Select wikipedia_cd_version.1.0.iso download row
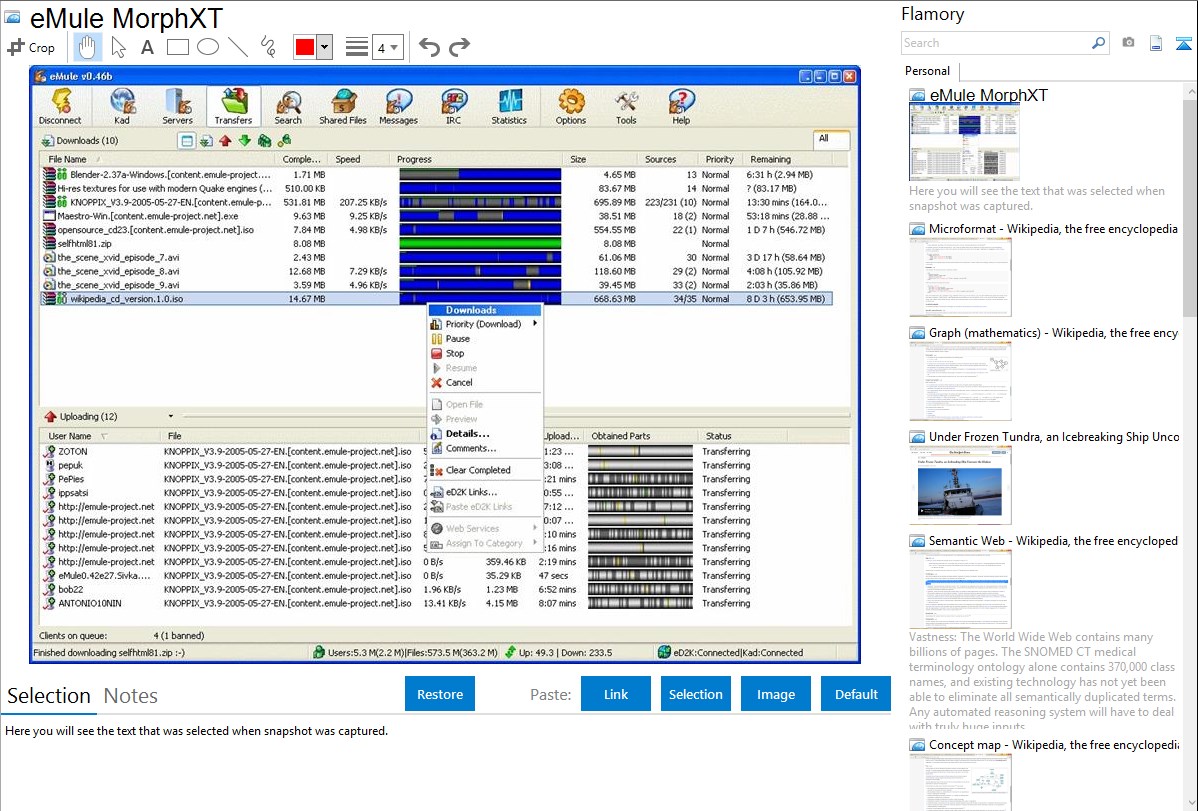This screenshot has height=811, width=1198. pyautogui.click(x=436, y=299)
